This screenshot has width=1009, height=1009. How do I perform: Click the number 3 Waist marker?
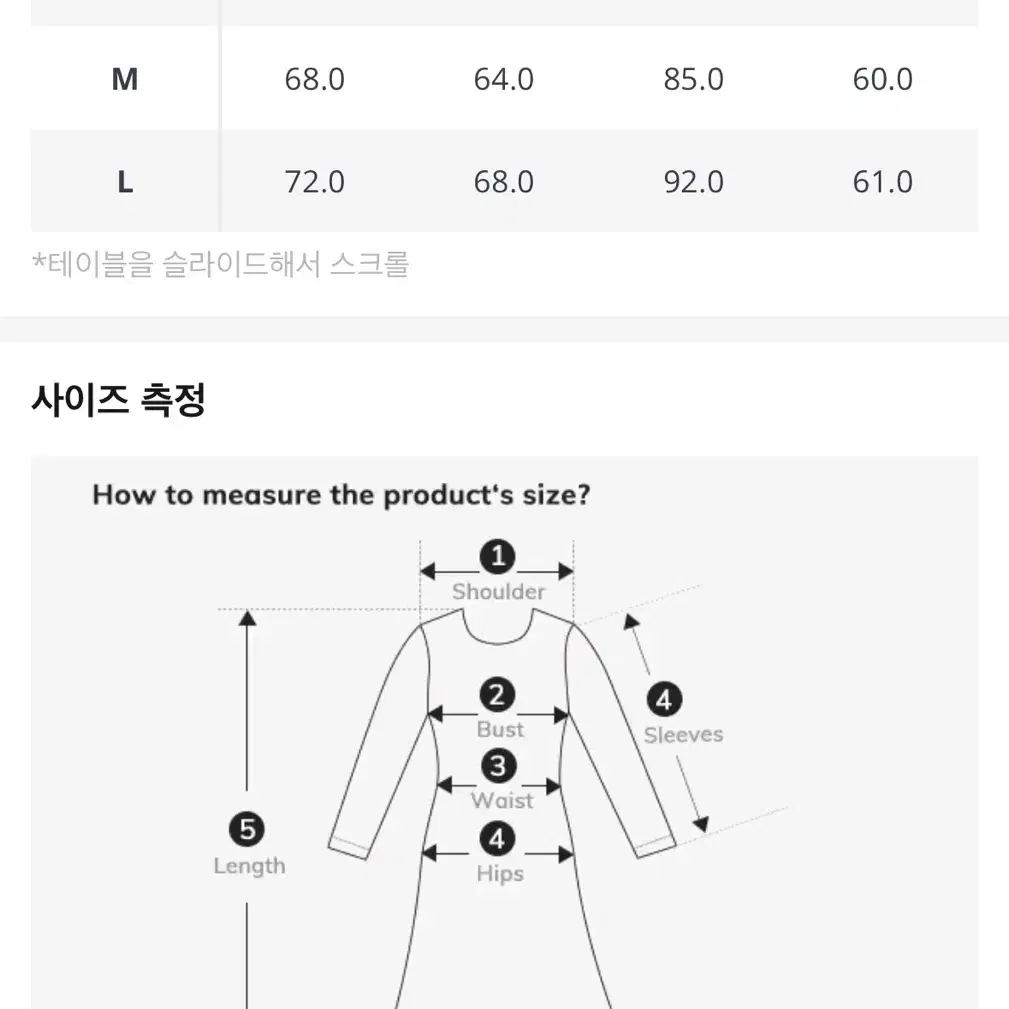tap(499, 766)
